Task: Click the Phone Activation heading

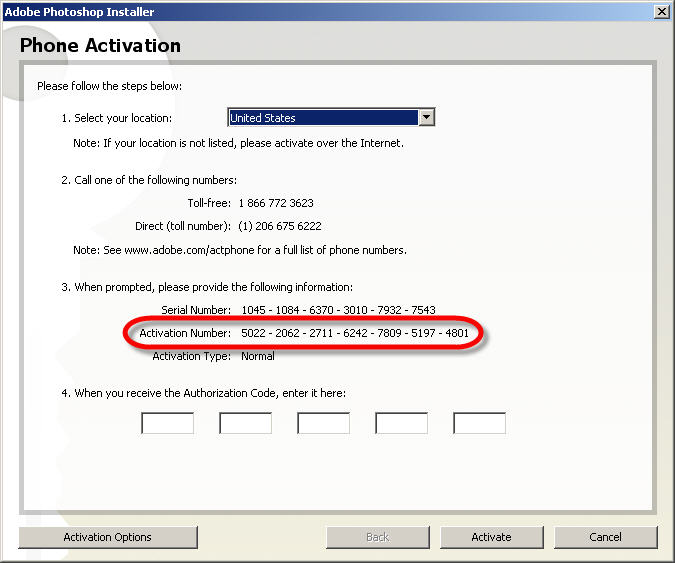Action: tap(100, 46)
